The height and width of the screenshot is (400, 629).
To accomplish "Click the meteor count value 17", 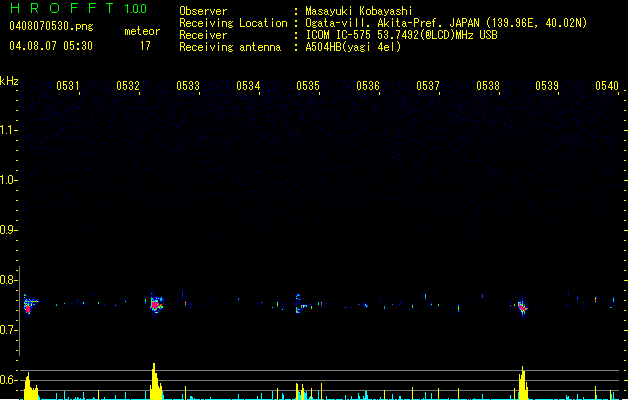I will pyautogui.click(x=145, y=46).
